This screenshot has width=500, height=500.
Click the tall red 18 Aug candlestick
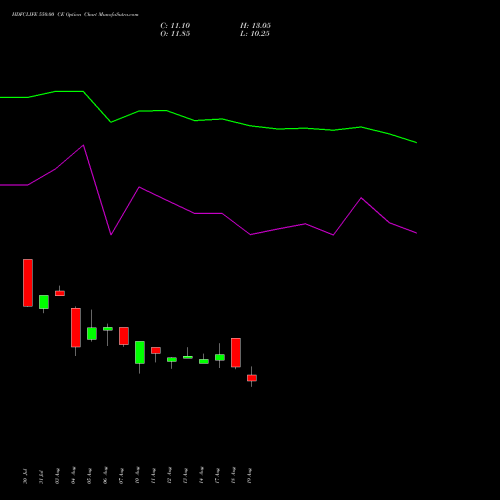tap(236, 353)
